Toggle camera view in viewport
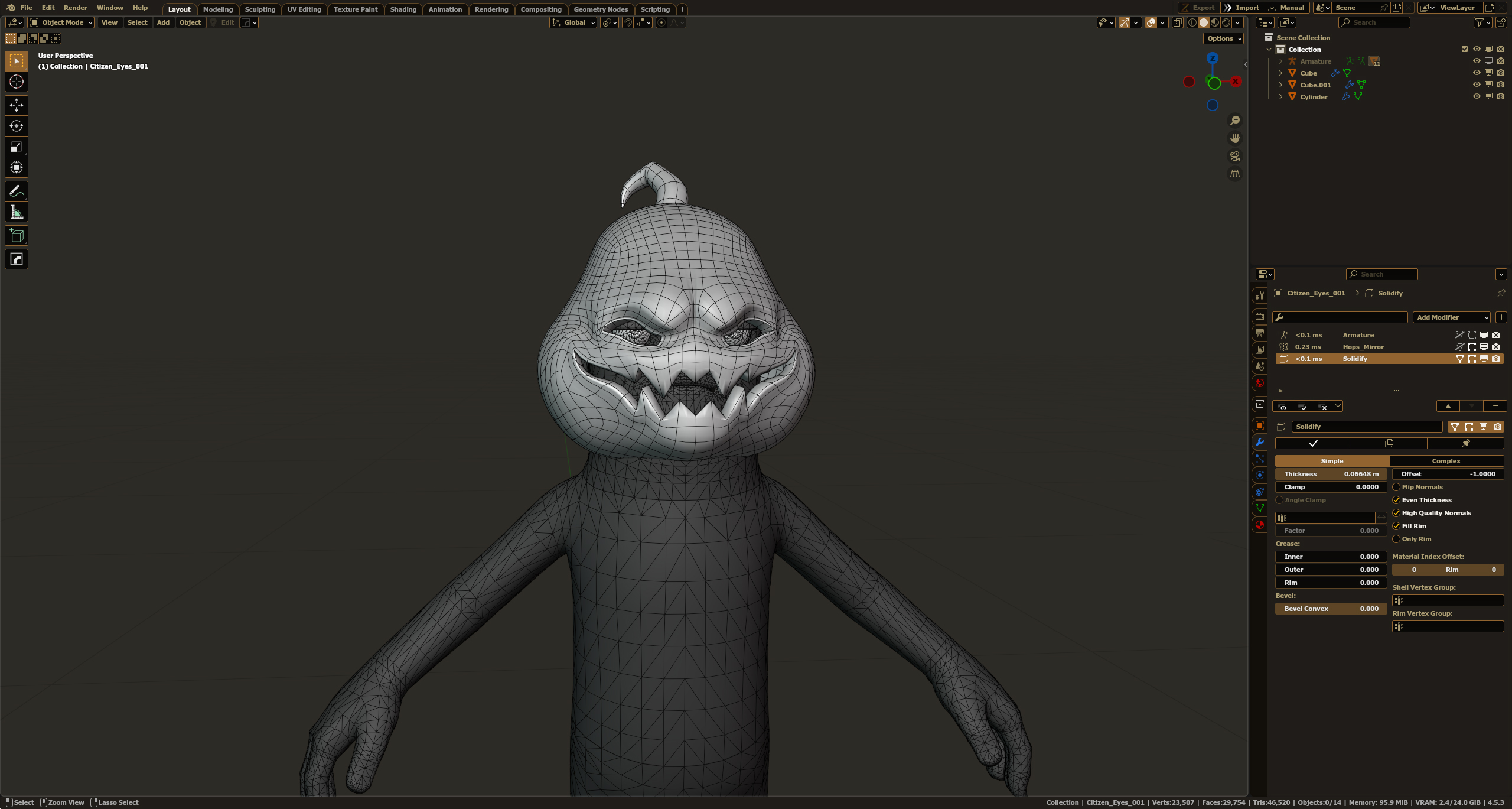 (1235, 156)
